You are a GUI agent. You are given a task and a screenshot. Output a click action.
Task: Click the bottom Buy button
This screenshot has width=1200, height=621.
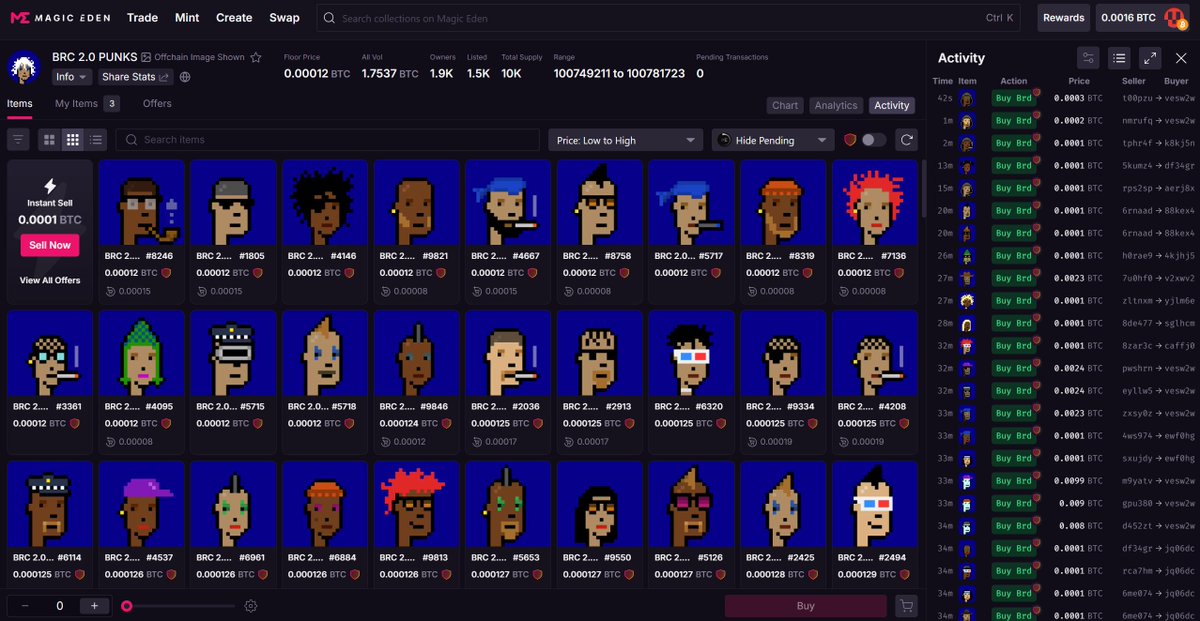[x=805, y=606]
